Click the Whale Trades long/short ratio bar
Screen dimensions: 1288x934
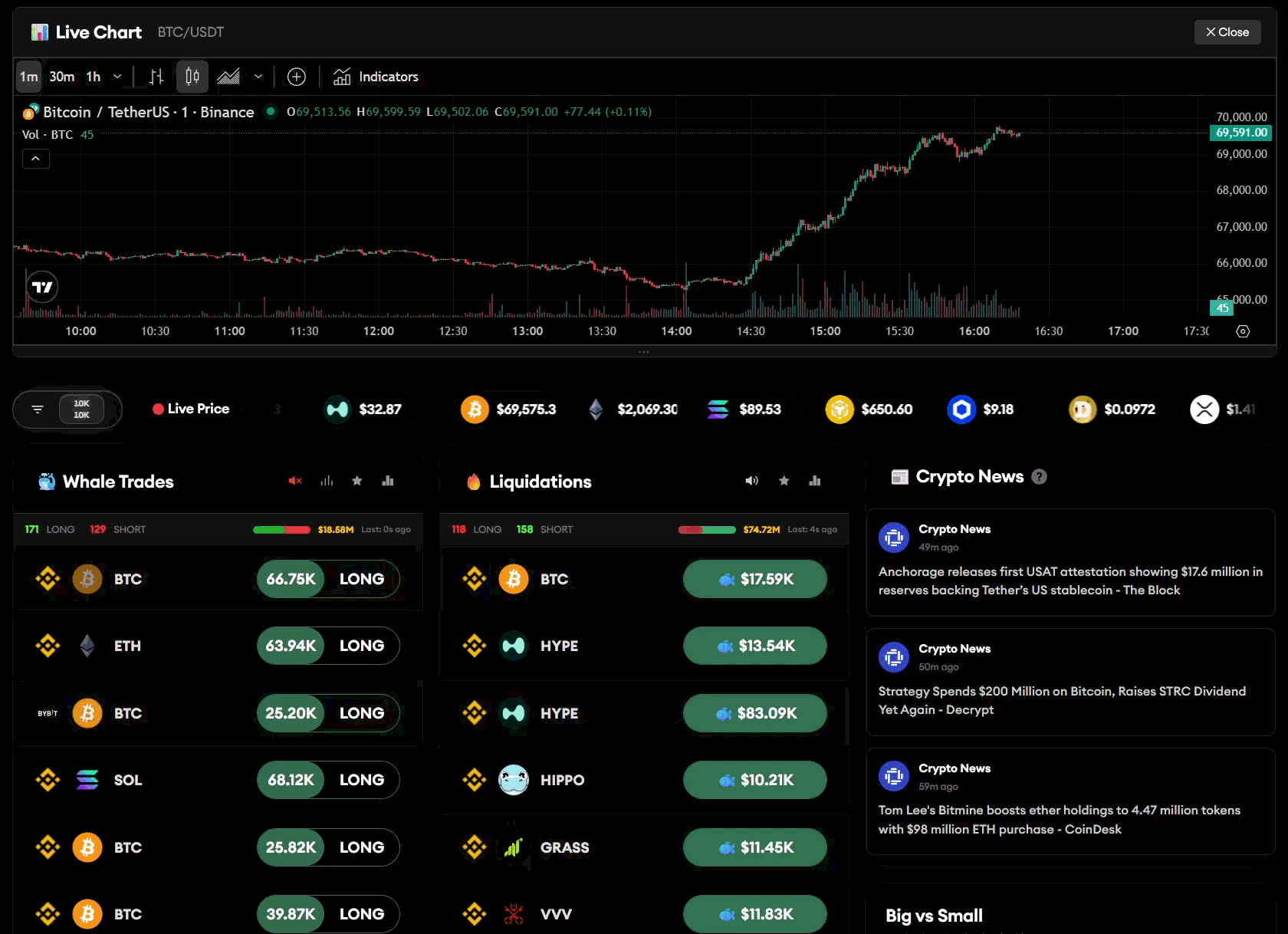tap(281, 530)
